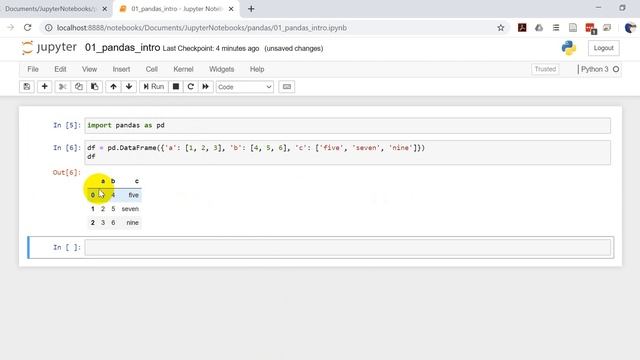
Task: Save the notebook with the floppy icon
Action: [27, 87]
